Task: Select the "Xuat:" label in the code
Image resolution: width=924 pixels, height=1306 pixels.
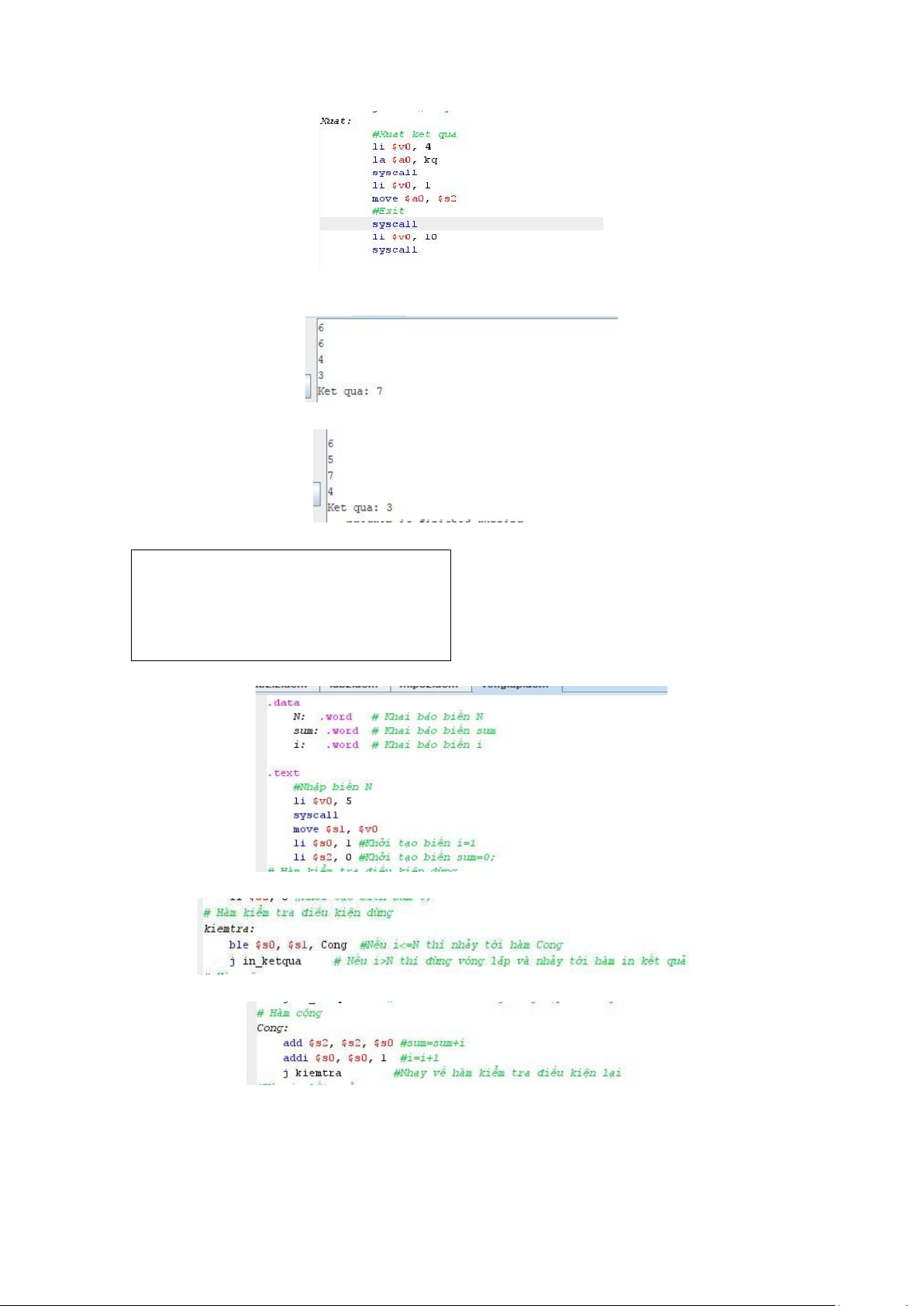Action: [x=336, y=121]
